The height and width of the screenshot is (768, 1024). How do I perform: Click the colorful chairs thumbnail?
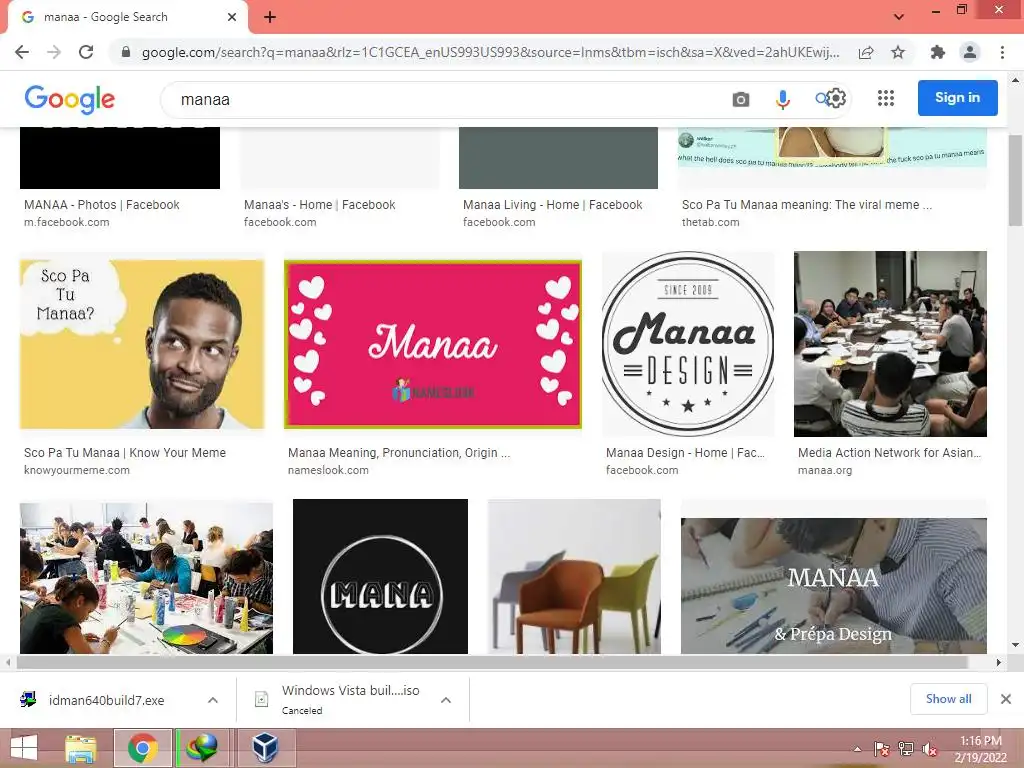click(574, 576)
